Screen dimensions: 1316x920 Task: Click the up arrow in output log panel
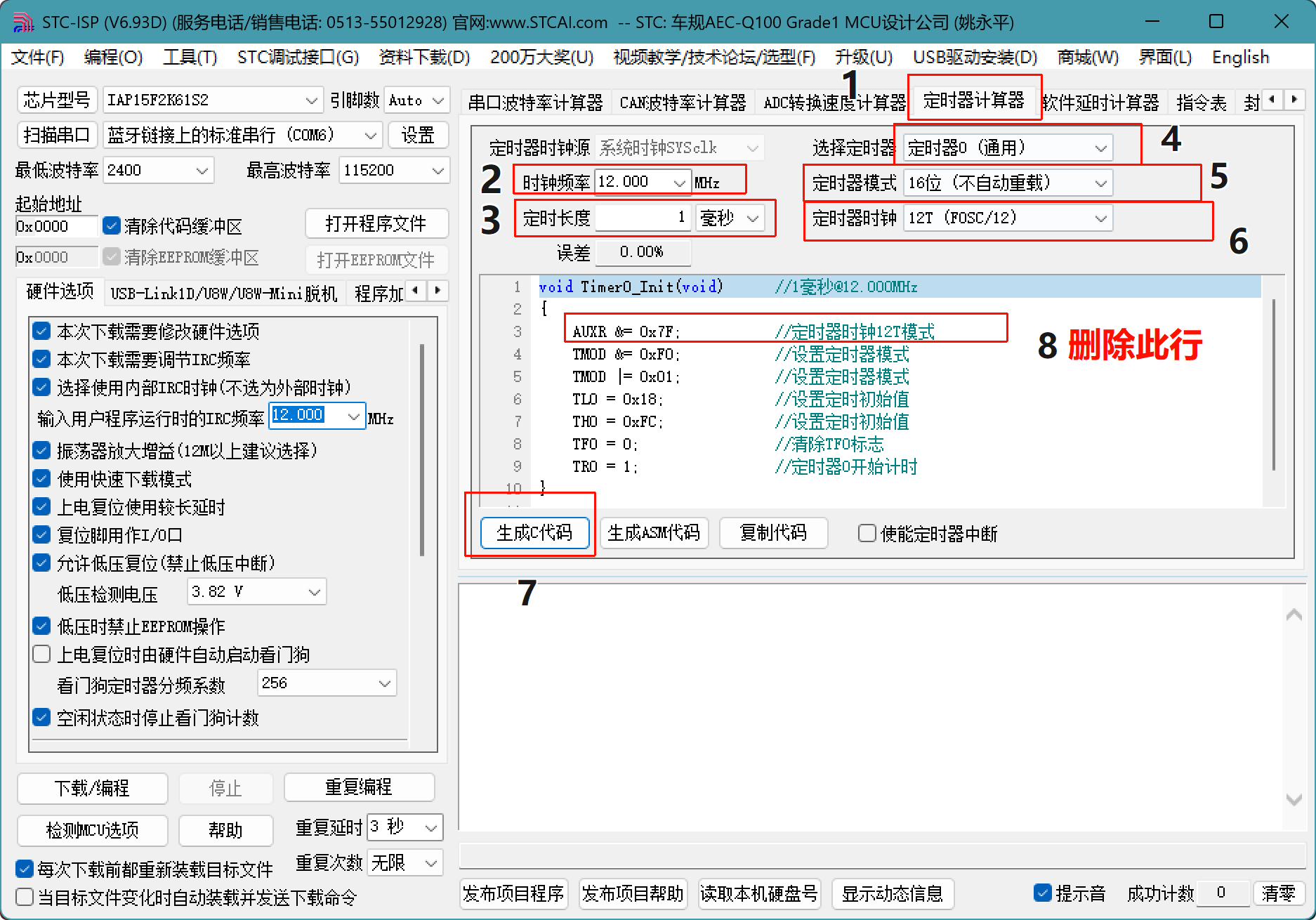click(1294, 615)
